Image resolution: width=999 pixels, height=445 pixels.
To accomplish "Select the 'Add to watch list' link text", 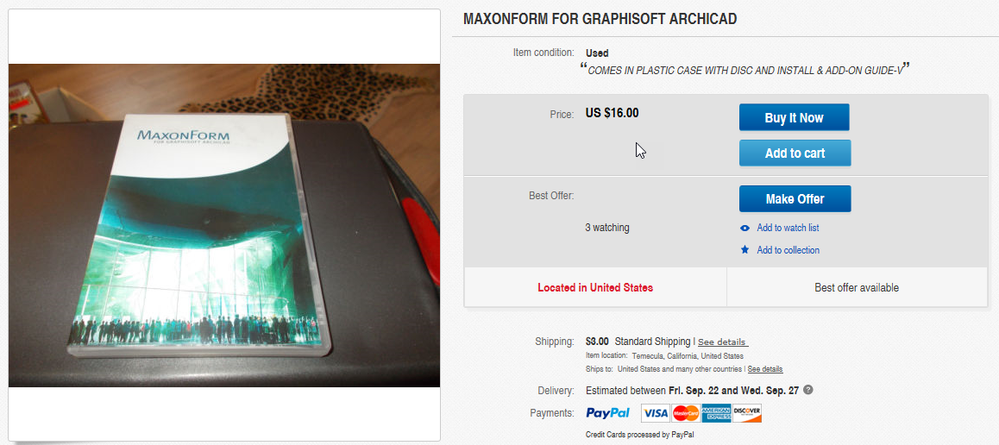I will [x=787, y=228].
